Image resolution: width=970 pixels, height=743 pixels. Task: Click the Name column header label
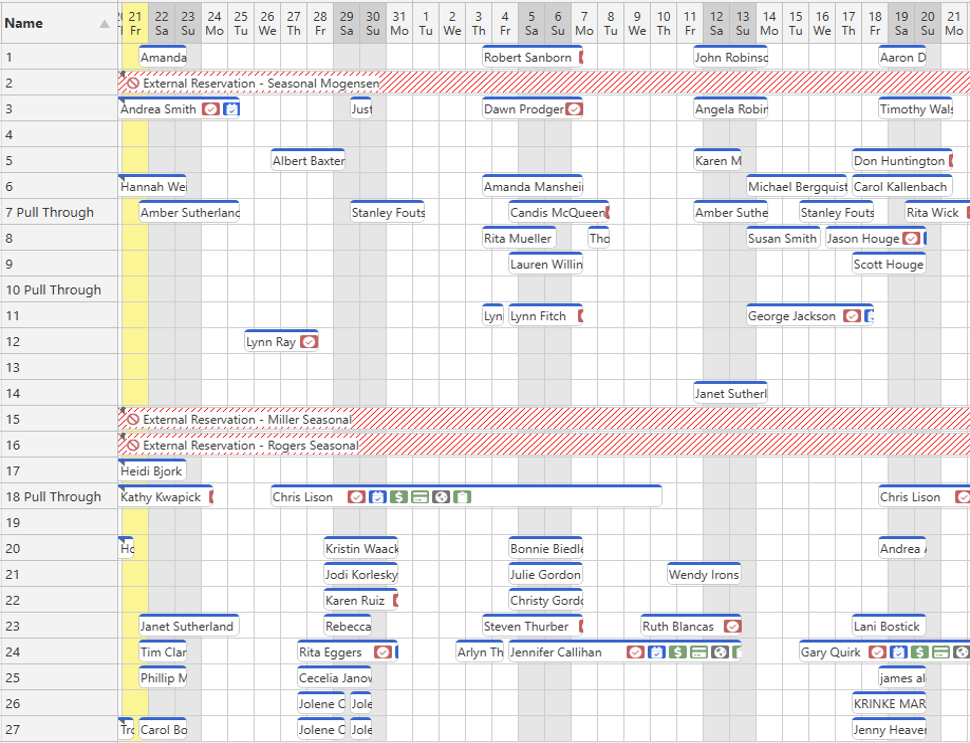click(24, 24)
